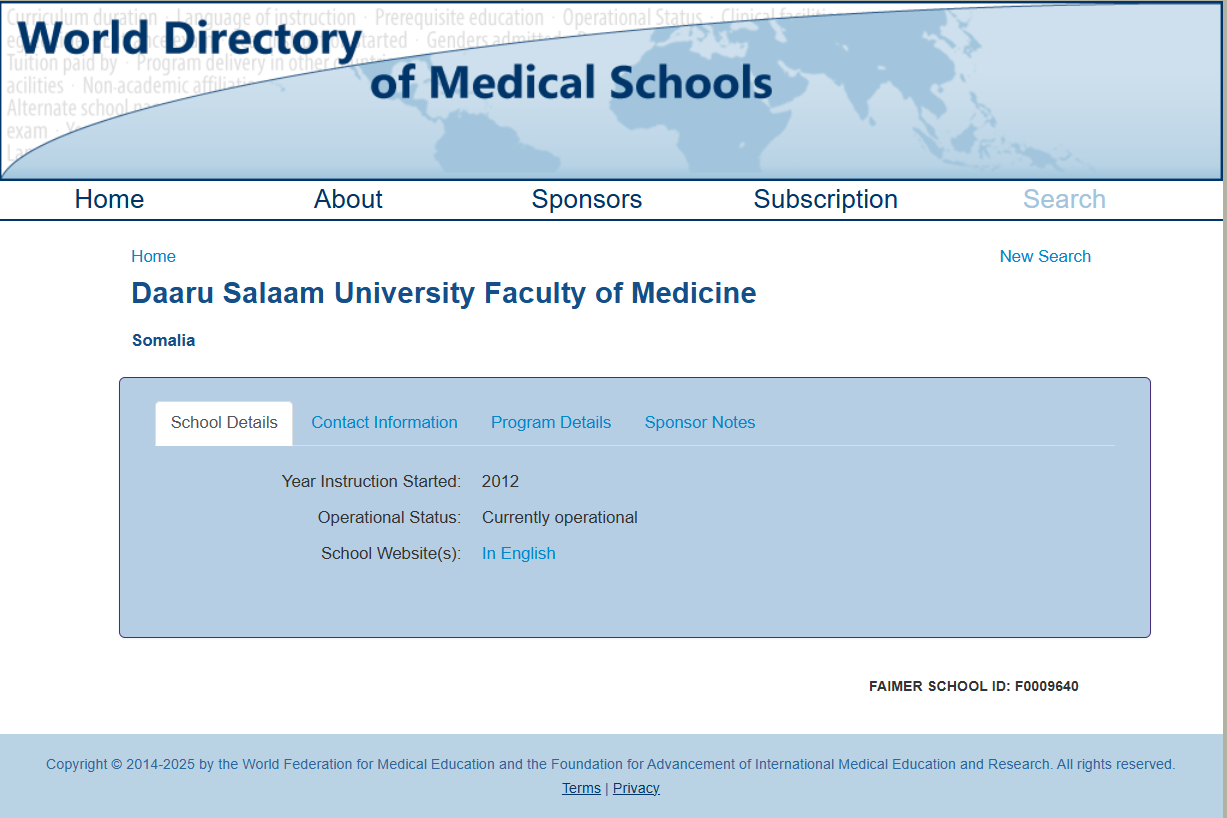The width and height of the screenshot is (1227, 818).
Task: Navigate to the About page
Action: pos(348,199)
